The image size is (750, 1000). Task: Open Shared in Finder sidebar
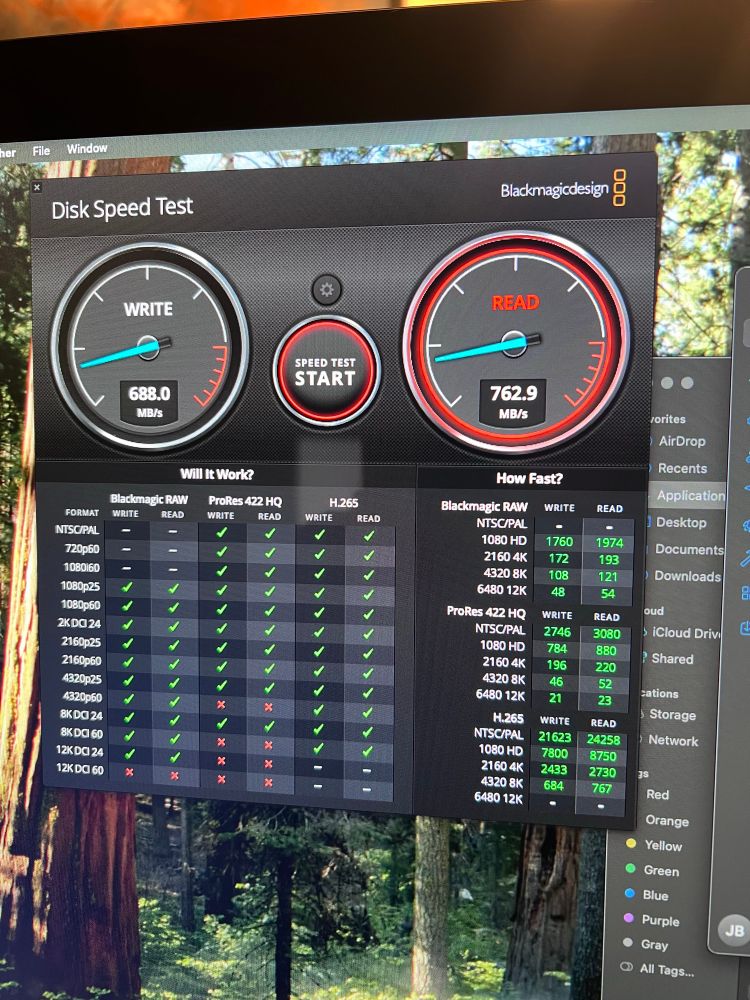pyautogui.click(x=672, y=659)
